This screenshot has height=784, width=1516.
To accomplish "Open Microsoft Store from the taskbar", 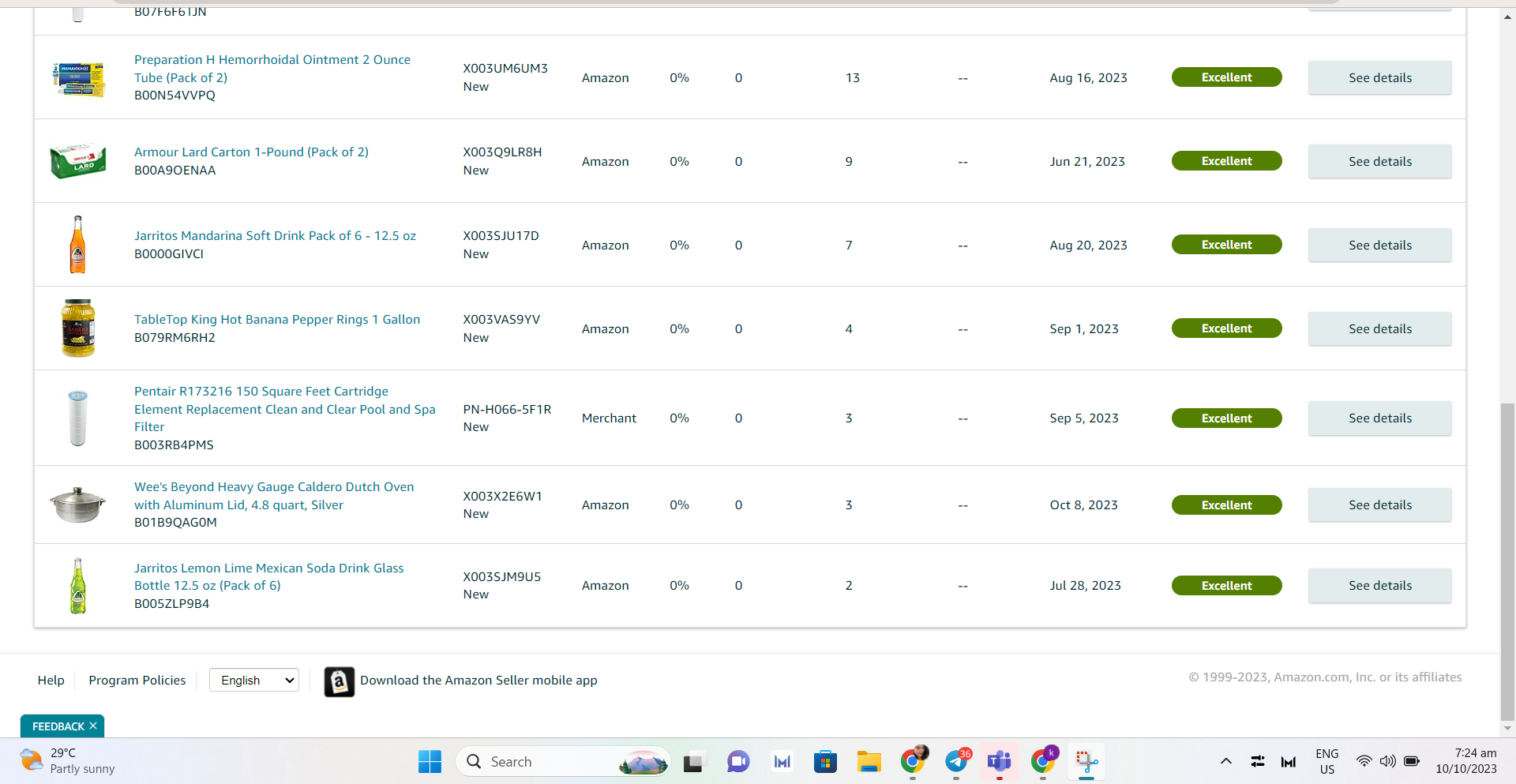I will 825,761.
